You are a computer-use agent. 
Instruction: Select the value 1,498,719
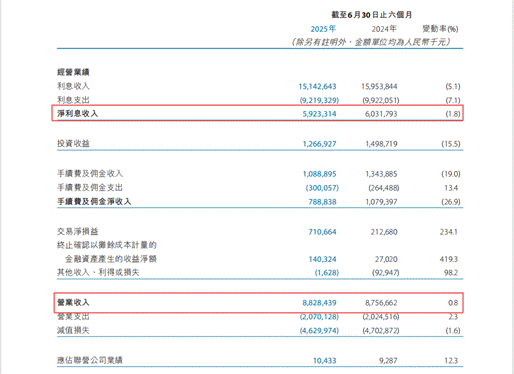coord(381,144)
